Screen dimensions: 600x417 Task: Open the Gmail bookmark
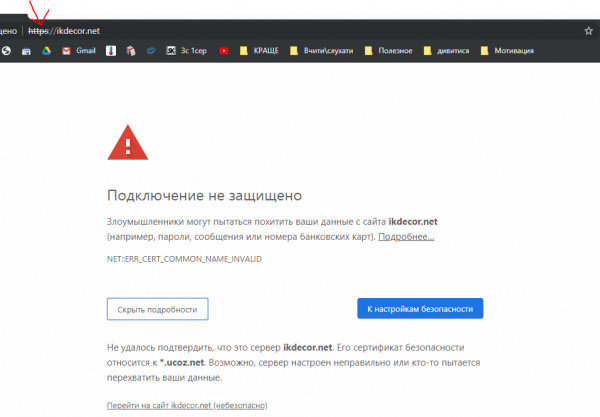pyautogui.click(x=78, y=51)
